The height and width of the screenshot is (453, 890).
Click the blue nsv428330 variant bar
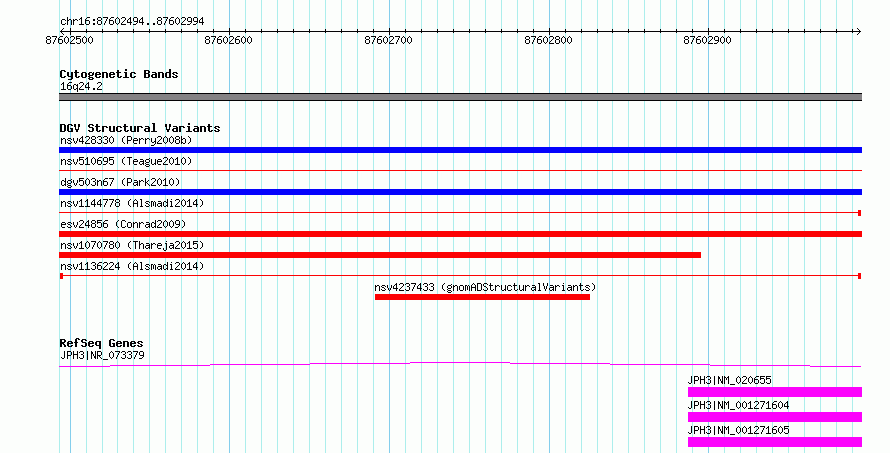[x=460, y=150]
